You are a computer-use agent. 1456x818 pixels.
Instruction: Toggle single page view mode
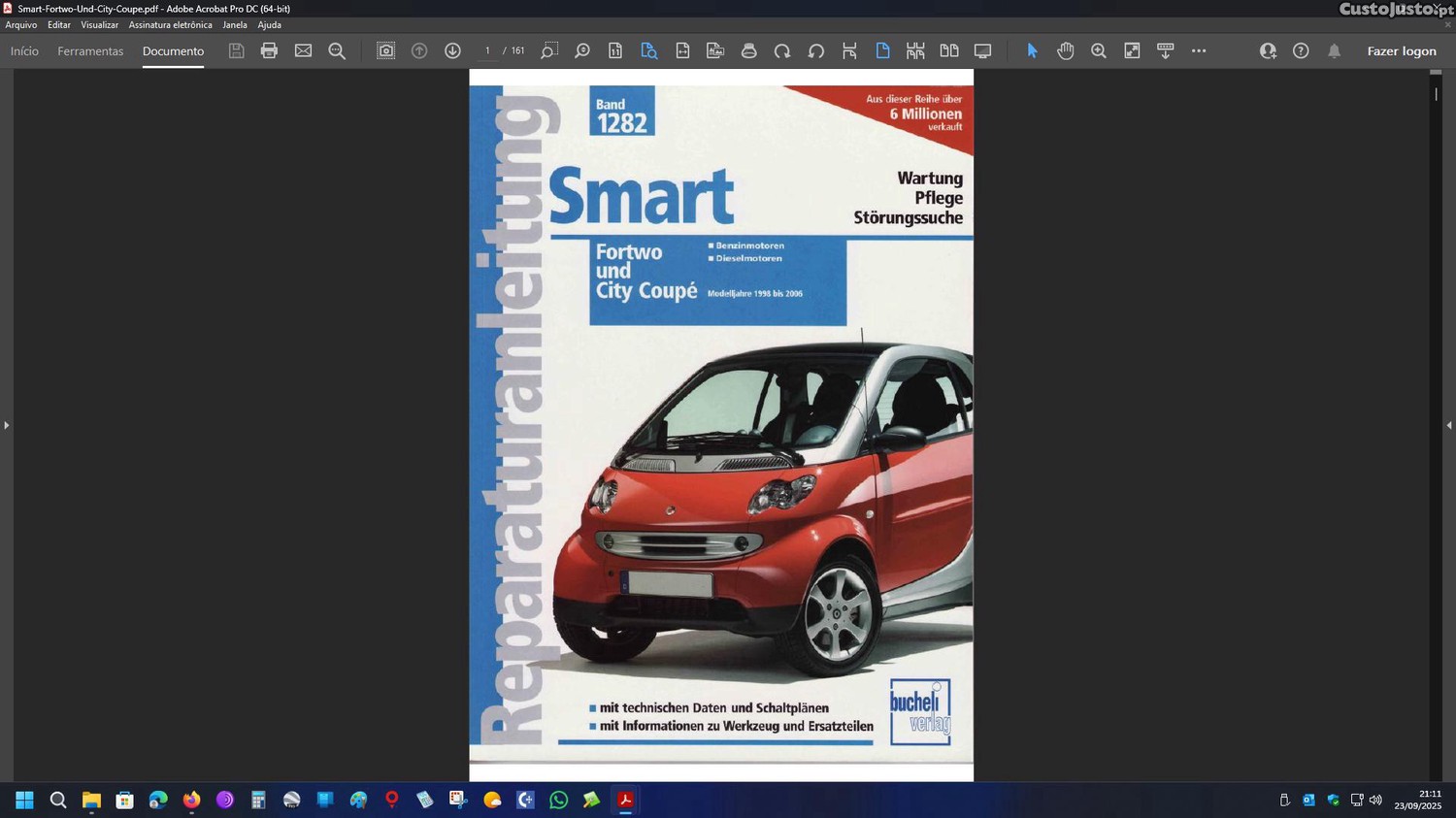pyautogui.click(x=882, y=50)
